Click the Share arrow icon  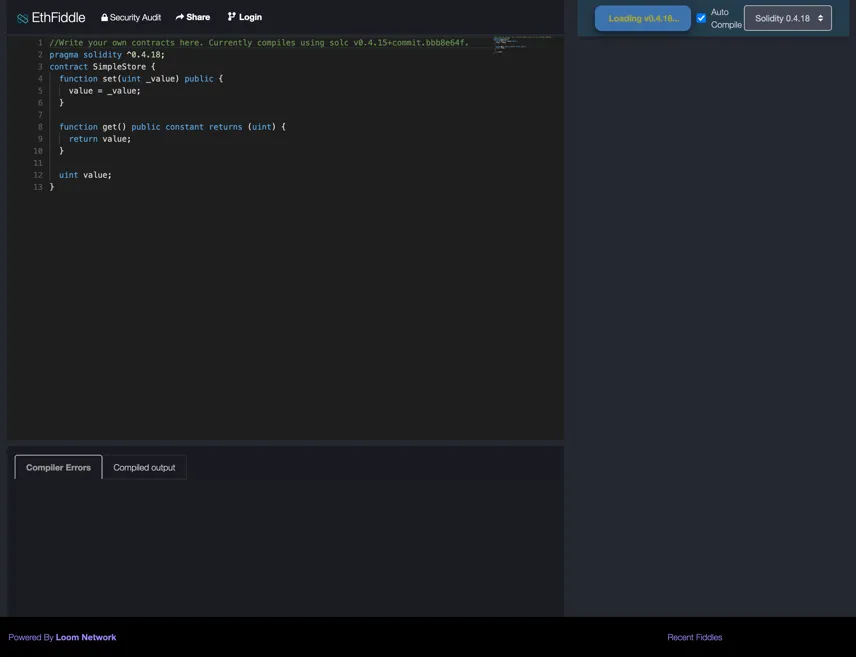(x=180, y=17)
